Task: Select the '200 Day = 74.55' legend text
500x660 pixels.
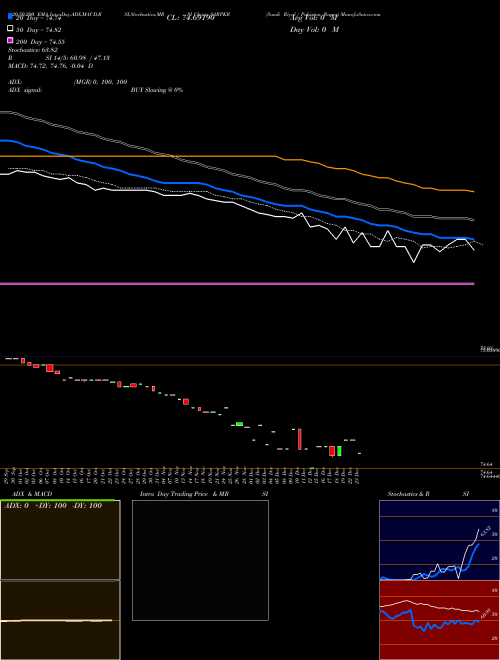Action: pyautogui.click(x=40, y=42)
